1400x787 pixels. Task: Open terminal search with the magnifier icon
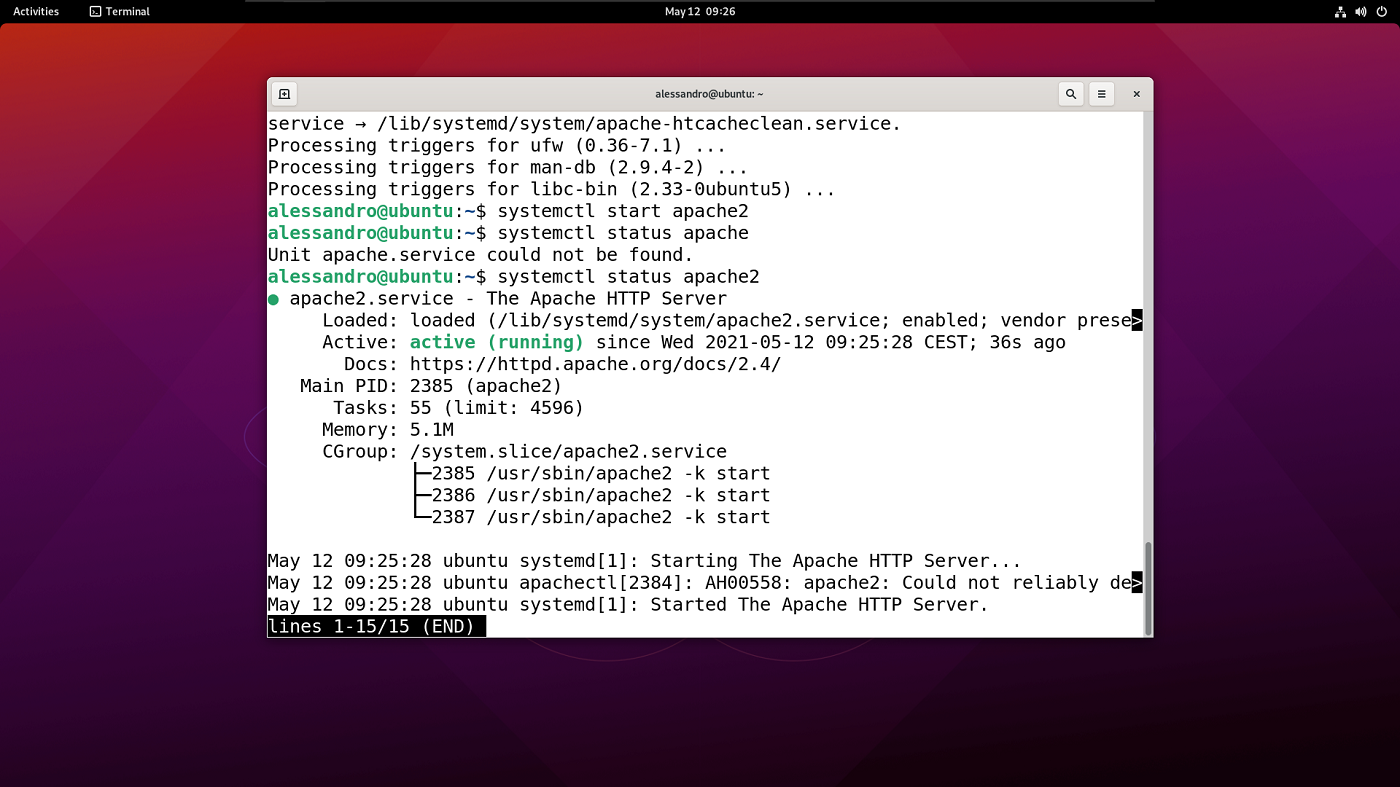[x=1070, y=93]
